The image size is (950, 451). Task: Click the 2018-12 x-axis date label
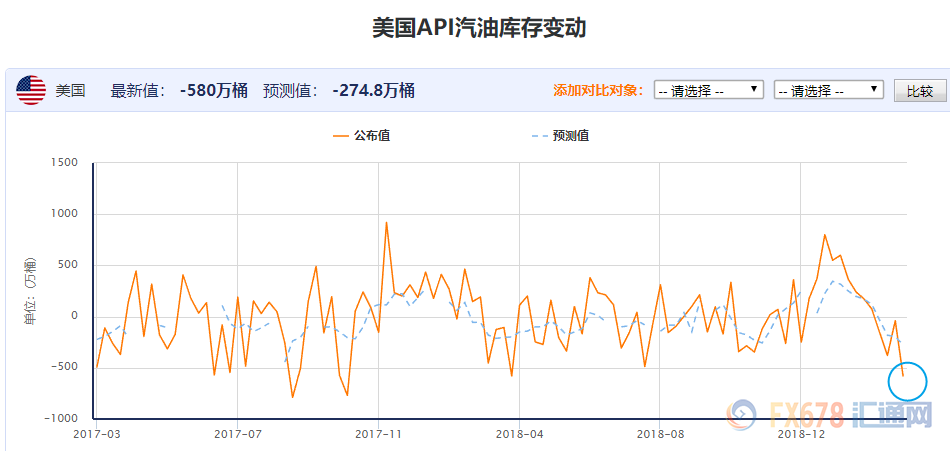pyautogui.click(x=802, y=434)
